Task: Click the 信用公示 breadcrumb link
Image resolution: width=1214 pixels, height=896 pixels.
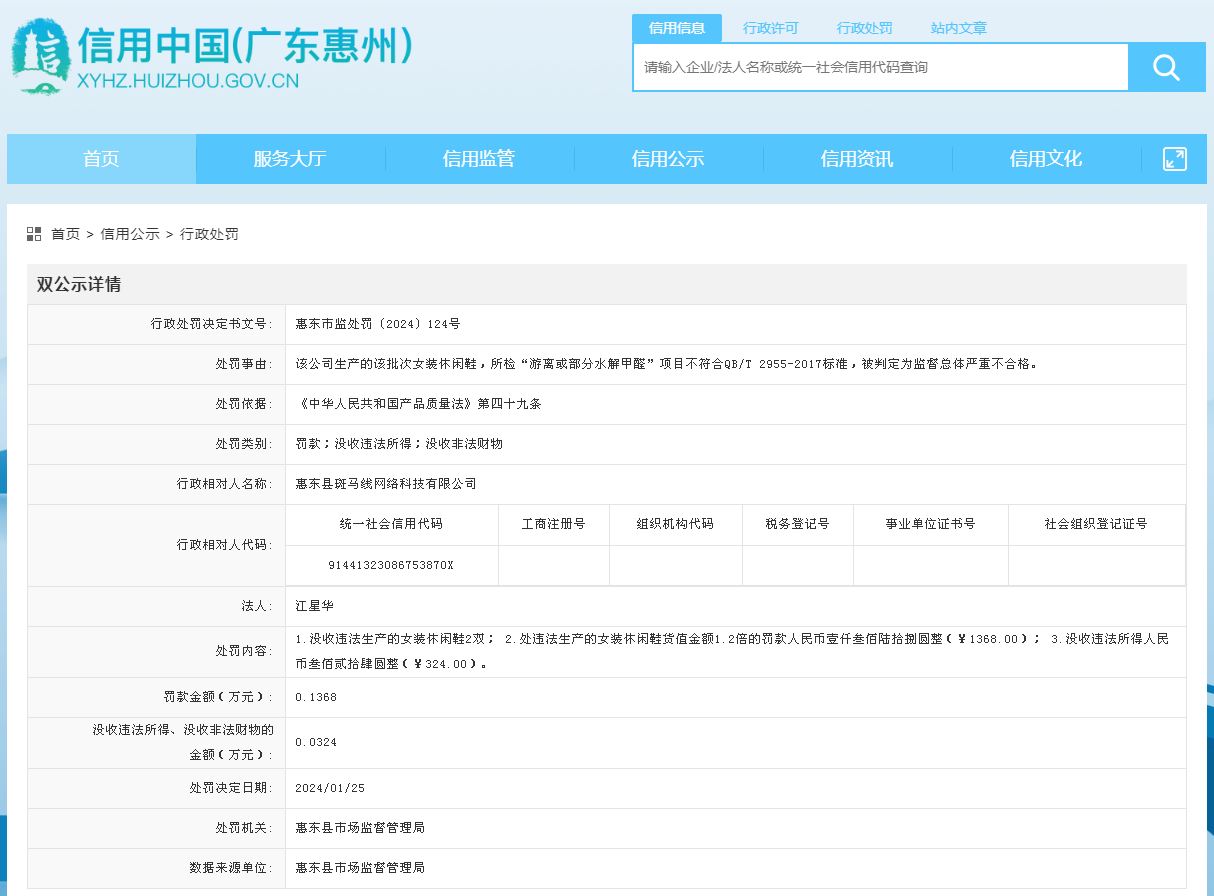Action: [x=130, y=234]
